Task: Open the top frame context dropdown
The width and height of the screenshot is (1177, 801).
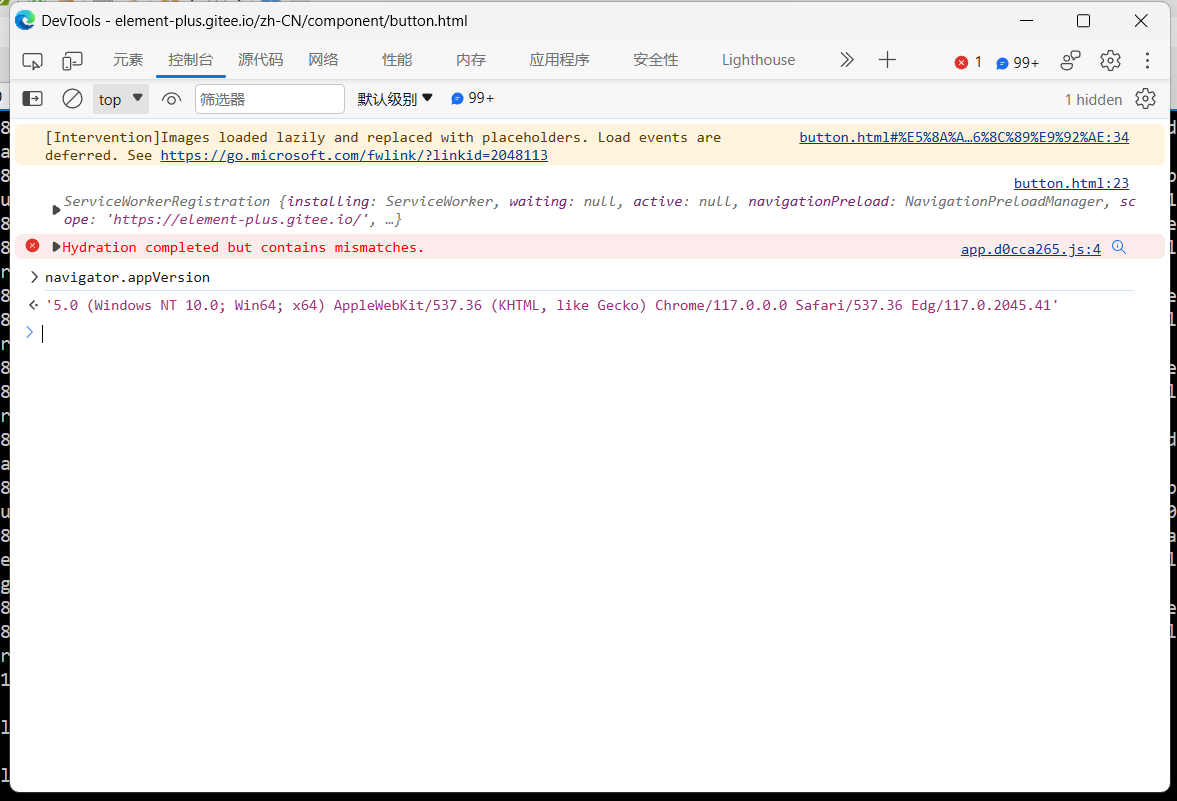Action: click(118, 98)
